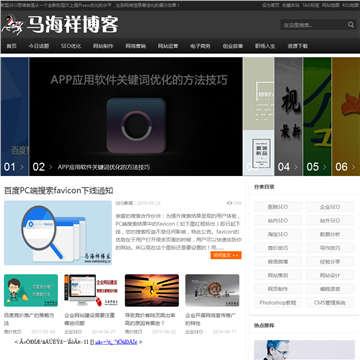Viewport: 360px width, 360px height.
Task: Open the SEO优化 nav menu item
Action: tap(71, 46)
